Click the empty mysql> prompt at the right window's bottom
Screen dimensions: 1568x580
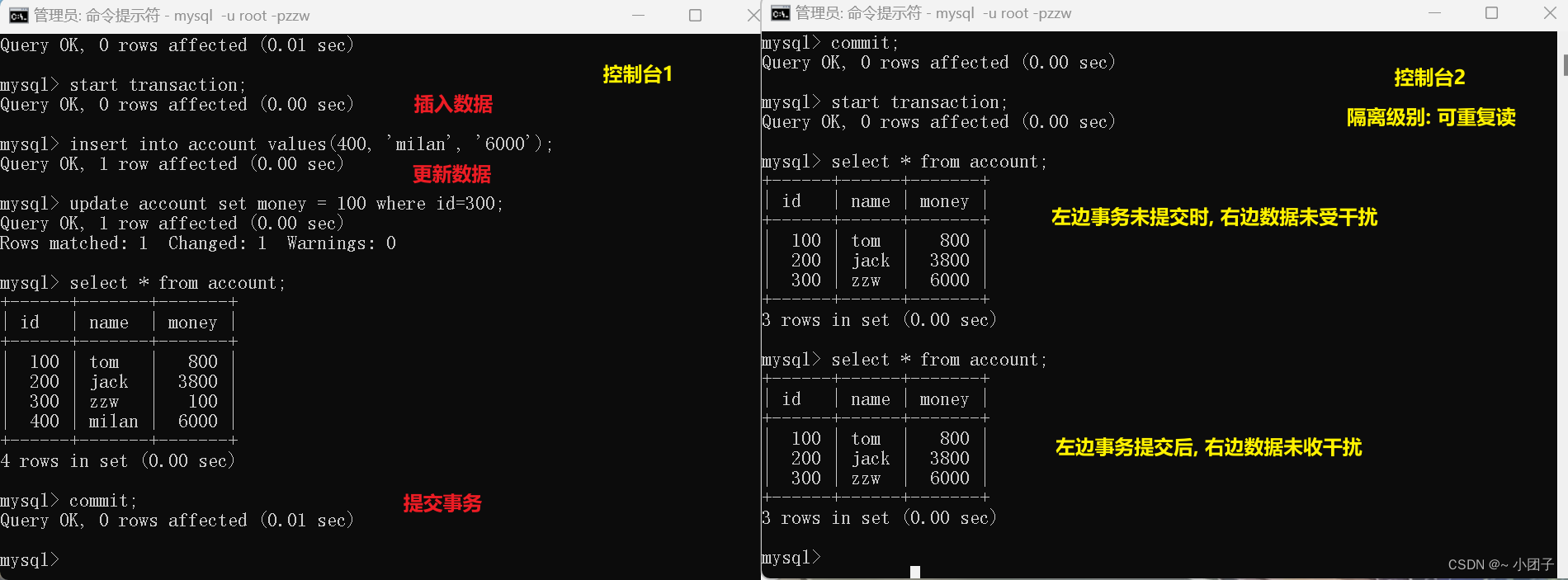tap(791, 558)
